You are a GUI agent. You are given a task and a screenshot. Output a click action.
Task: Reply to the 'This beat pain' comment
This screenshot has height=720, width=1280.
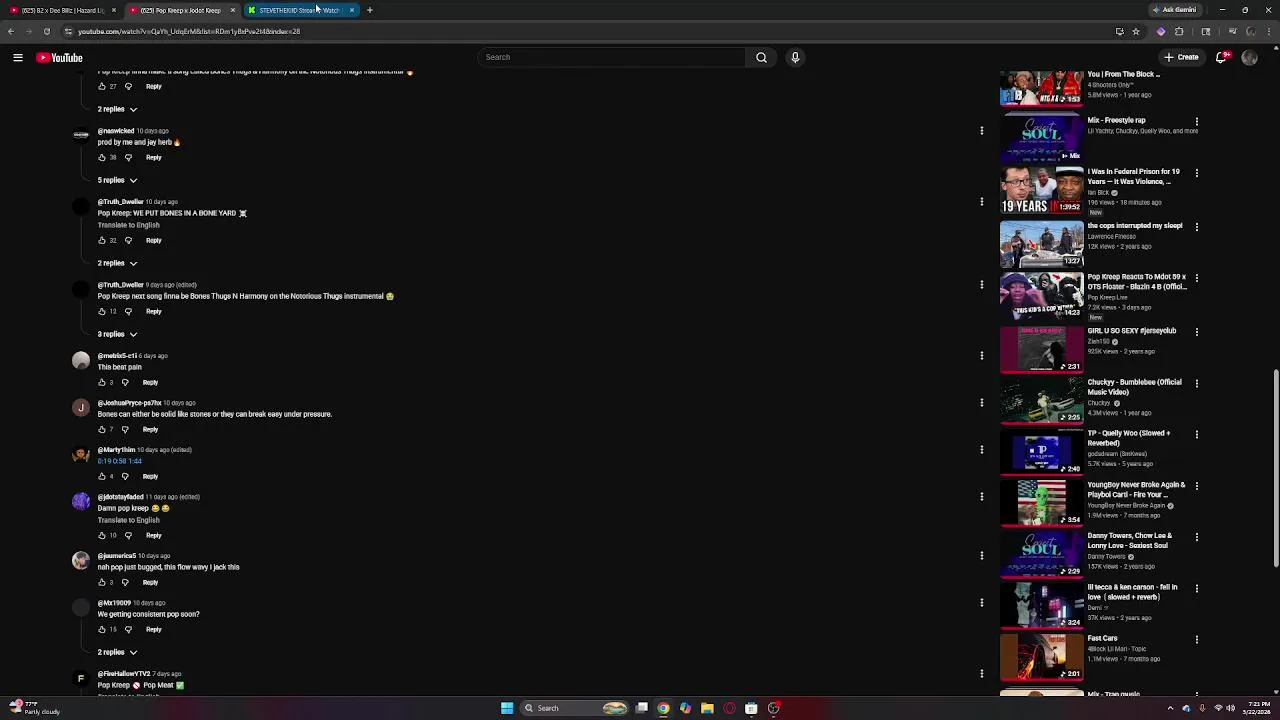pos(150,382)
